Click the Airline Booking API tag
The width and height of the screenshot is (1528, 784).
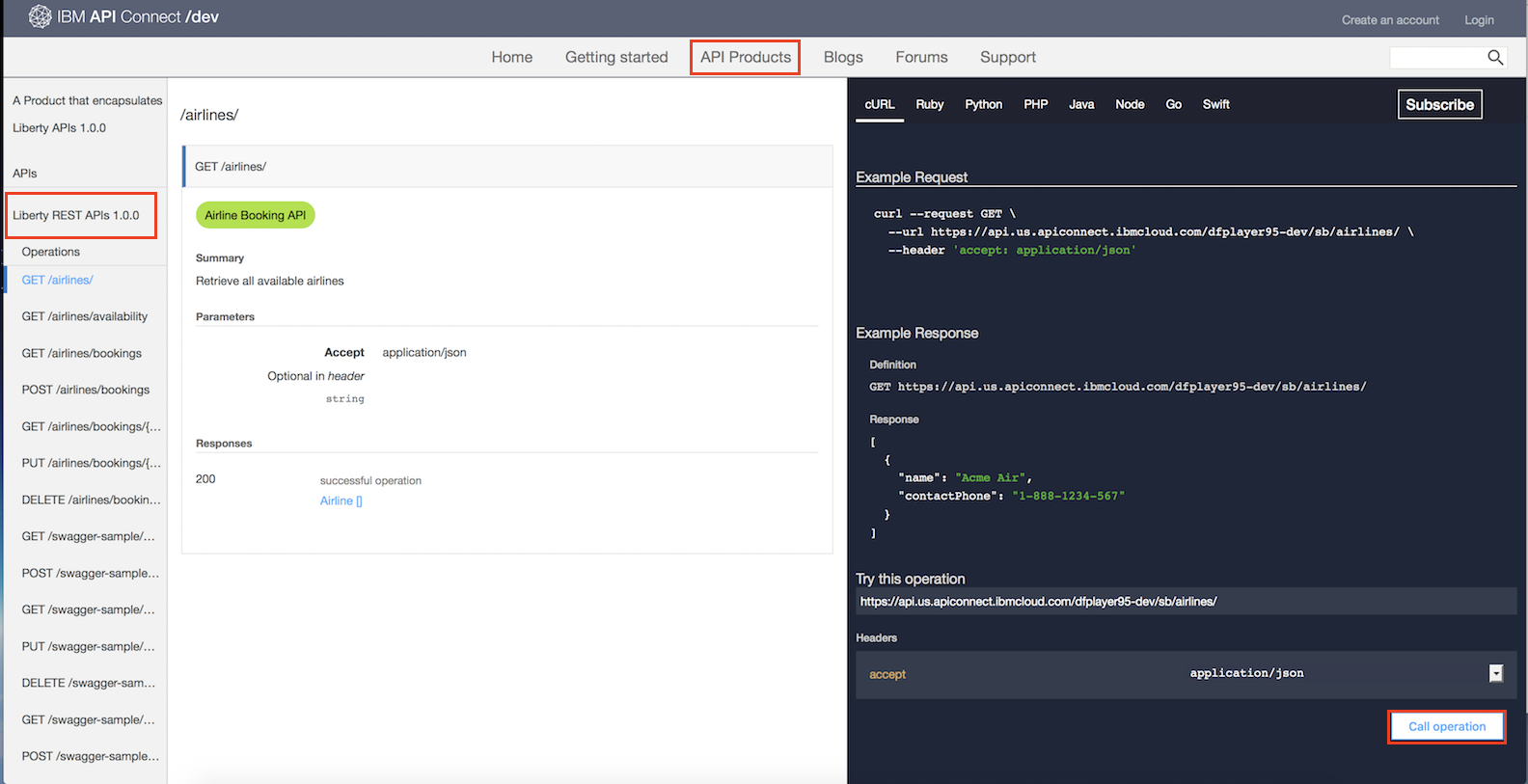[x=255, y=215]
